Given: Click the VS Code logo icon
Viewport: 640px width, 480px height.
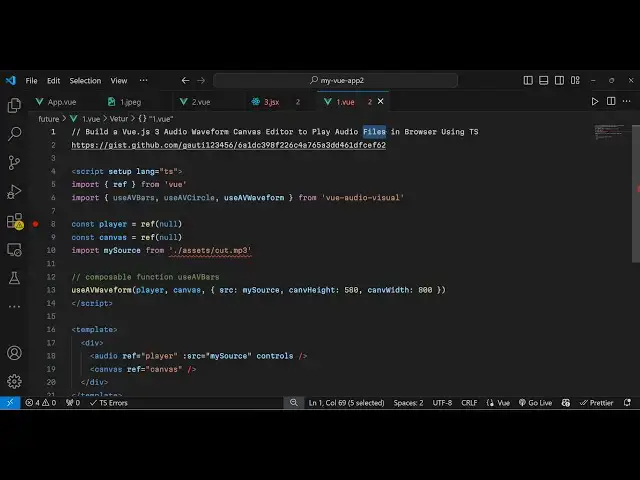Looking at the screenshot, I should [11, 80].
